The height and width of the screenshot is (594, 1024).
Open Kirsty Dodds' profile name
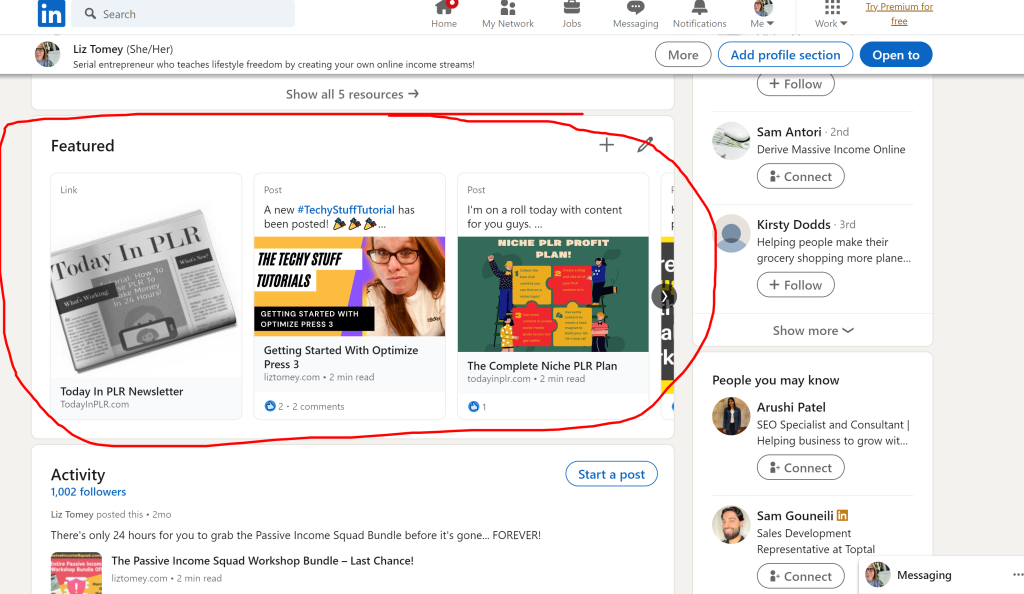tap(793, 225)
